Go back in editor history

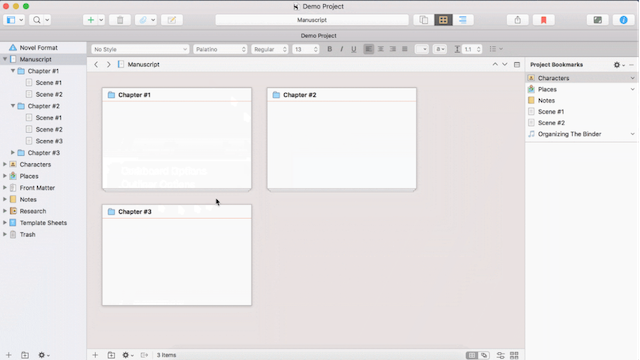[96, 64]
